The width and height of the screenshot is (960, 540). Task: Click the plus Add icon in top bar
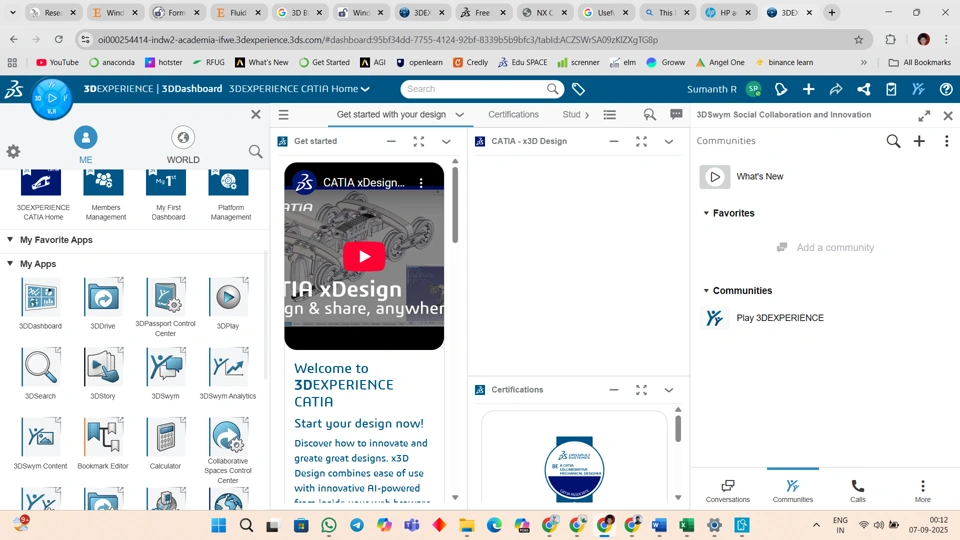808,89
